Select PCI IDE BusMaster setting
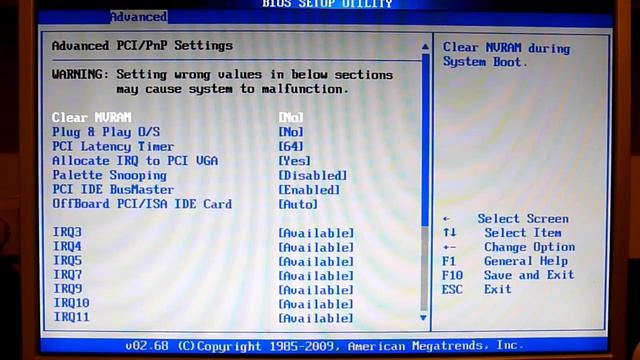 pyautogui.click(x=113, y=190)
